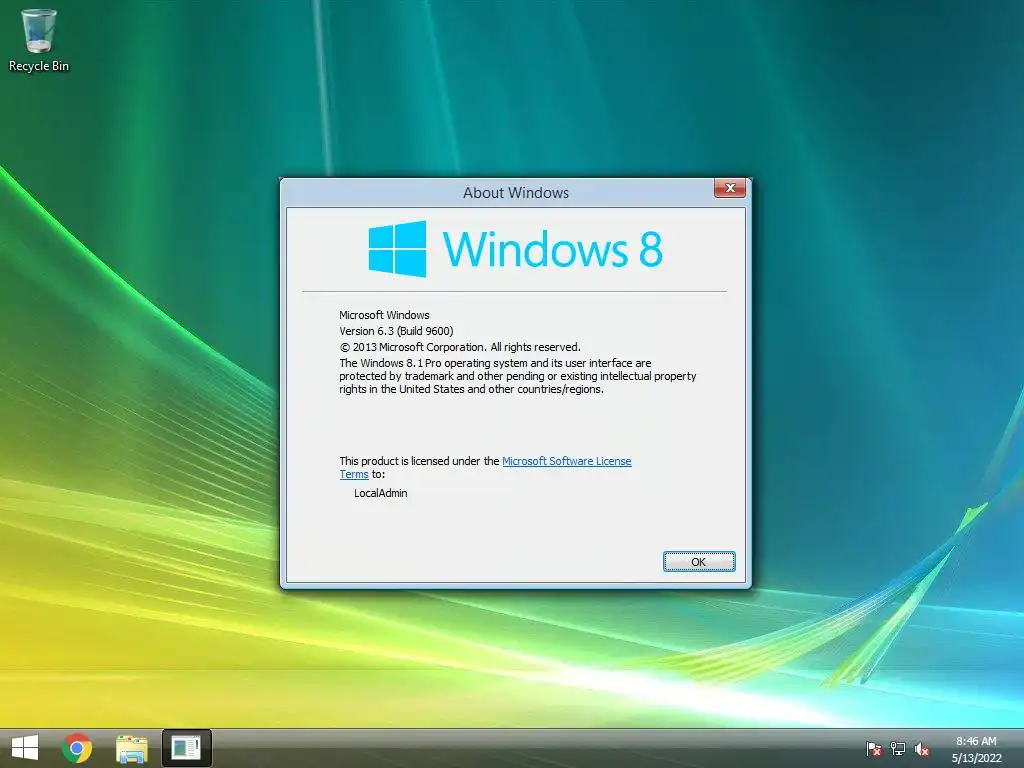Select the About Windows taskbar item
This screenshot has height=768, width=1024.
click(186, 748)
